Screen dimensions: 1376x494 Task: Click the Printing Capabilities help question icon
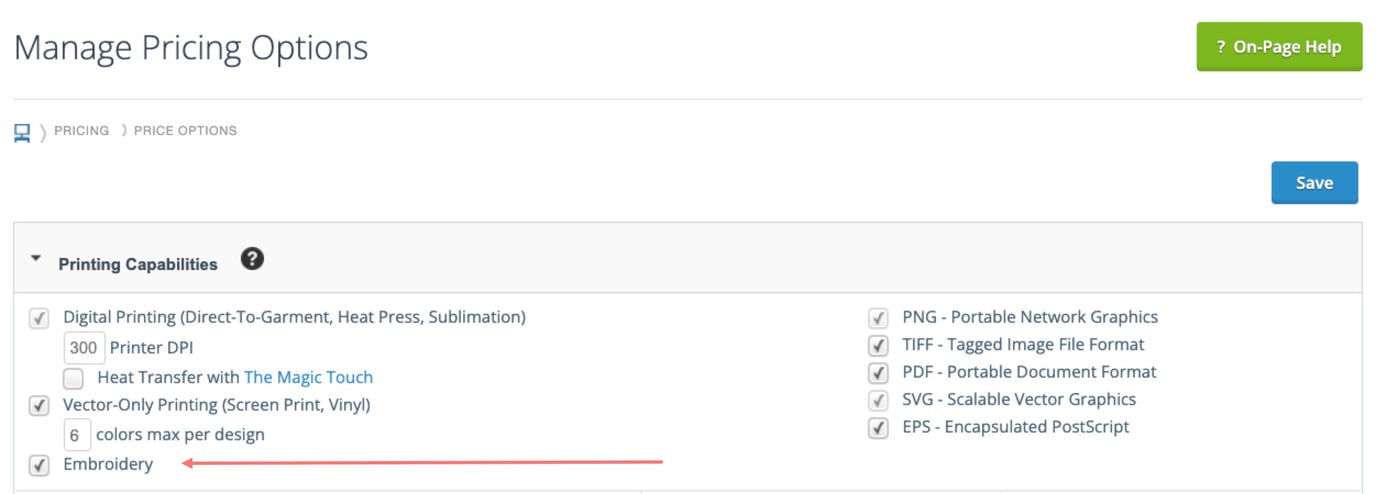253,260
